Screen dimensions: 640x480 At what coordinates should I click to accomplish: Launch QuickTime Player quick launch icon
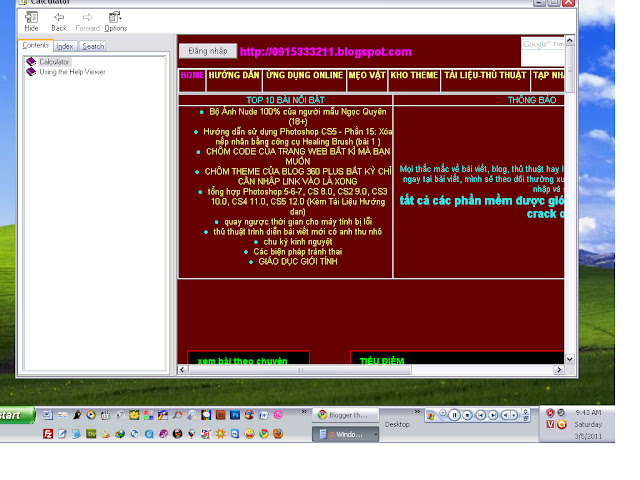click(149, 434)
